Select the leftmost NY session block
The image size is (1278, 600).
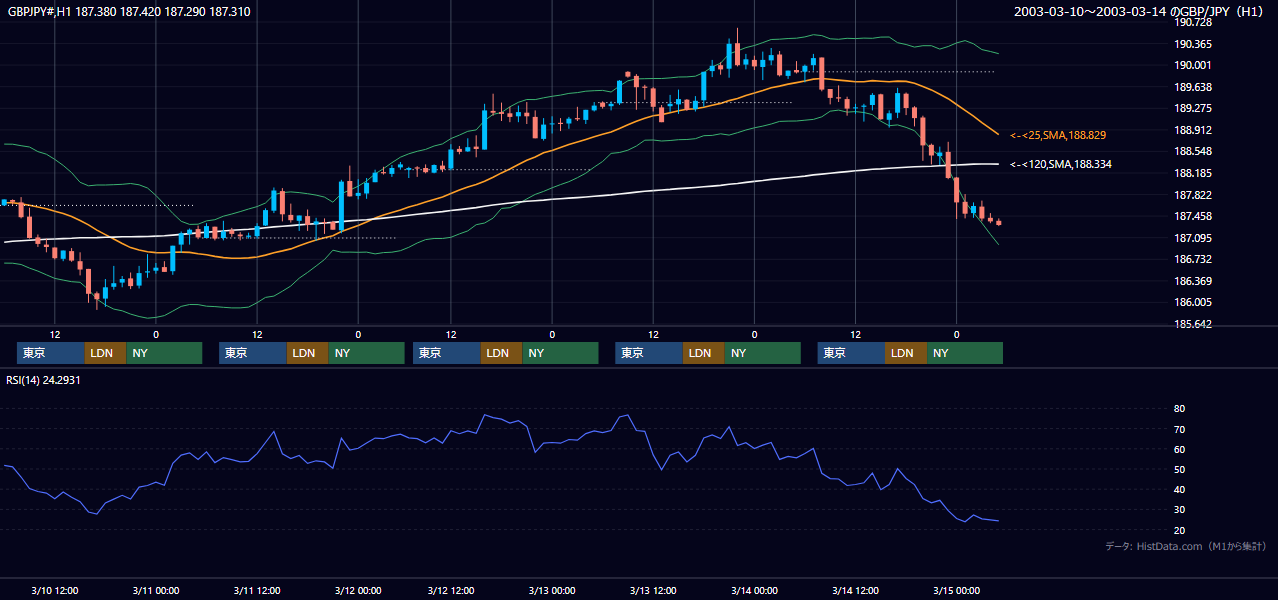point(164,353)
